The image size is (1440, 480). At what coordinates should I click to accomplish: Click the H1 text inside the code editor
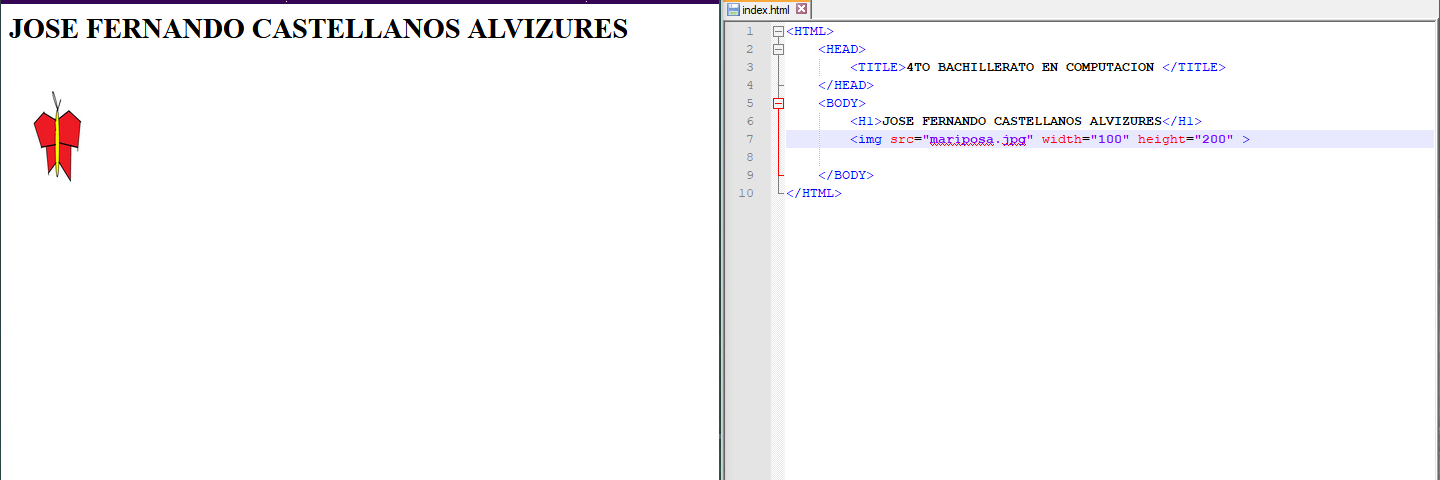coord(1022,122)
